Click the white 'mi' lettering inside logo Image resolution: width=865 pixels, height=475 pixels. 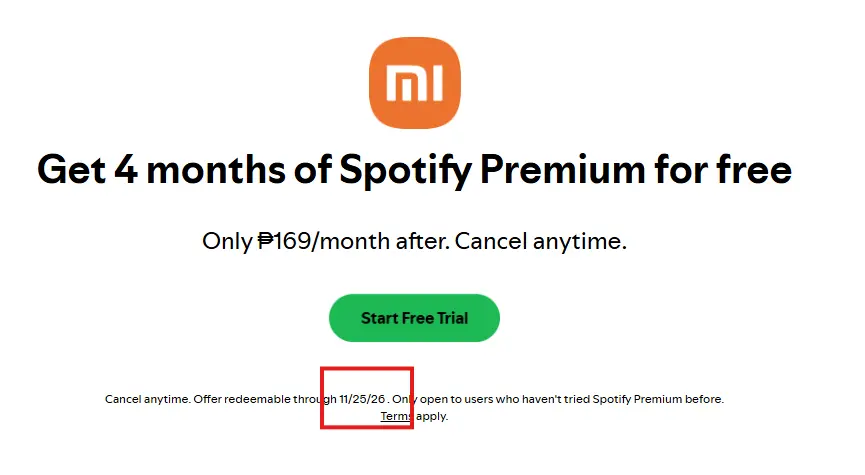click(x=414, y=83)
